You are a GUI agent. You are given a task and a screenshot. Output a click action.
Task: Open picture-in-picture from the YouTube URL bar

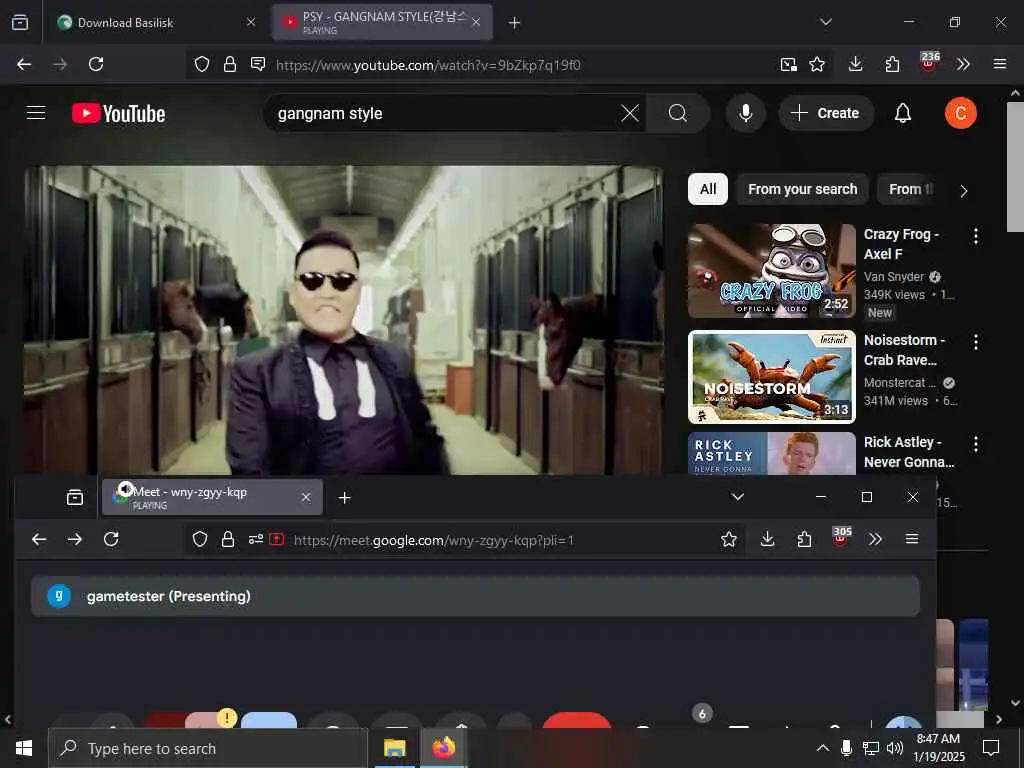tap(788, 64)
